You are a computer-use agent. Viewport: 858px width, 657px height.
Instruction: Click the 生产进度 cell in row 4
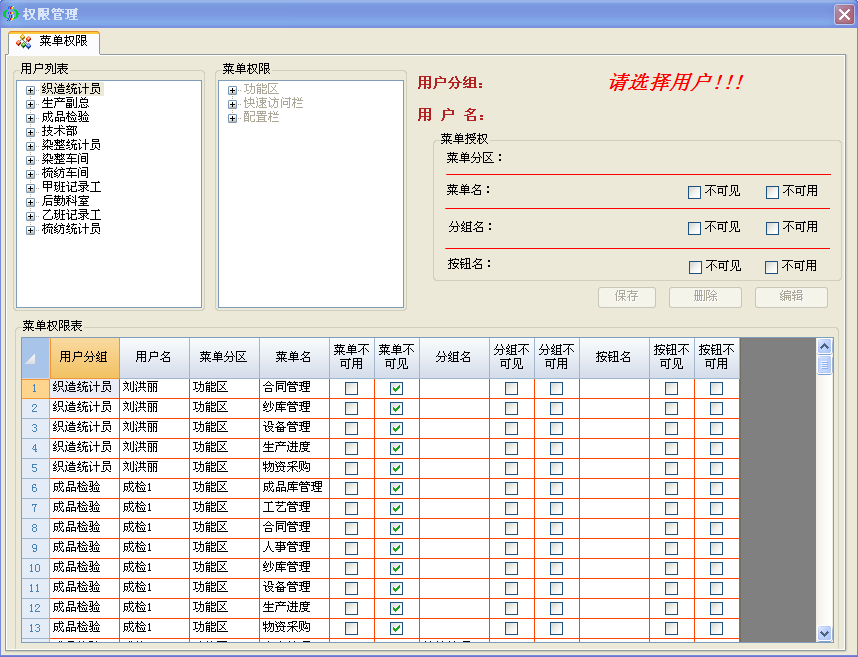(x=294, y=448)
